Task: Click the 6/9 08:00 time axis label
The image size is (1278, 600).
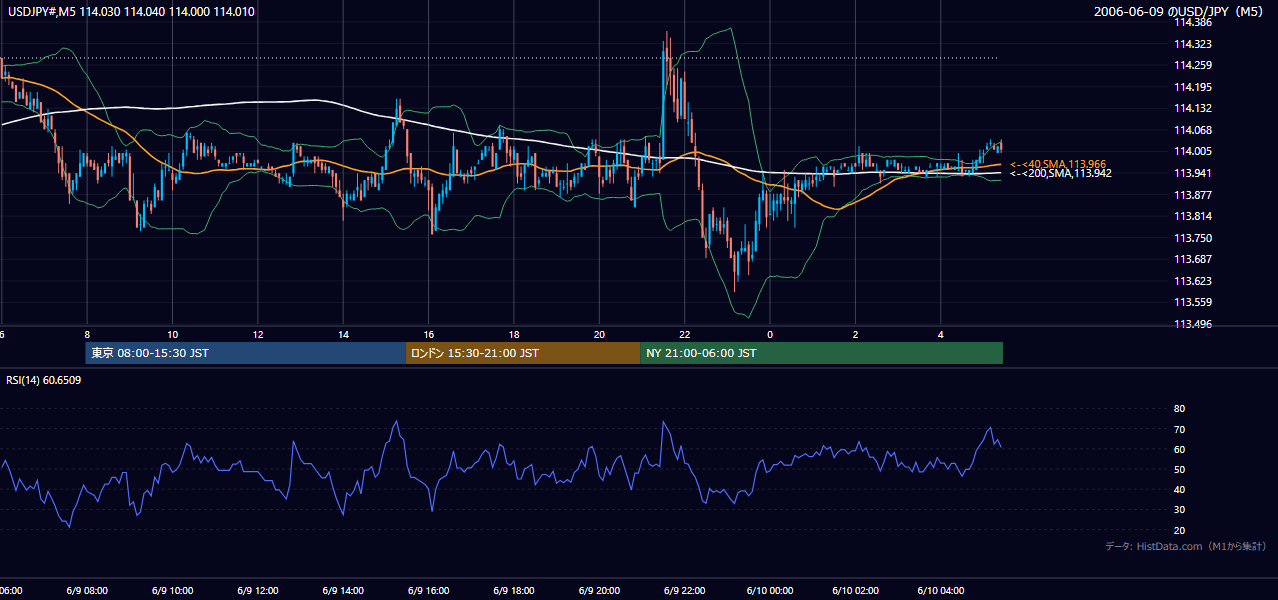Action: (x=87, y=591)
